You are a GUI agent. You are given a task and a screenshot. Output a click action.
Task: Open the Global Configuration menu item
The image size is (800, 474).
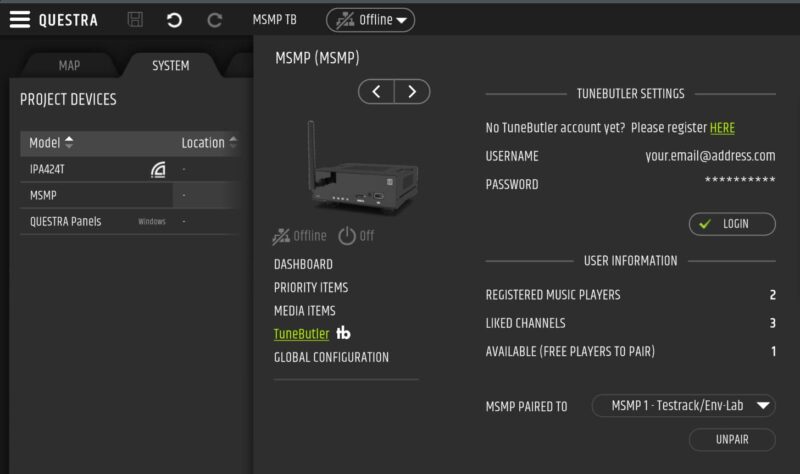(331, 357)
